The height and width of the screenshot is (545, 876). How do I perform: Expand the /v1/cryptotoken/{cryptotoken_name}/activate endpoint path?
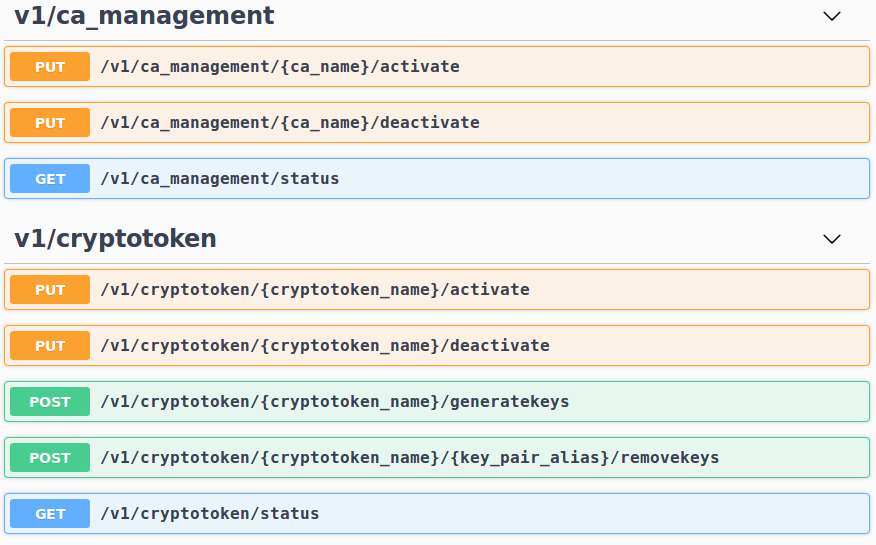point(315,290)
